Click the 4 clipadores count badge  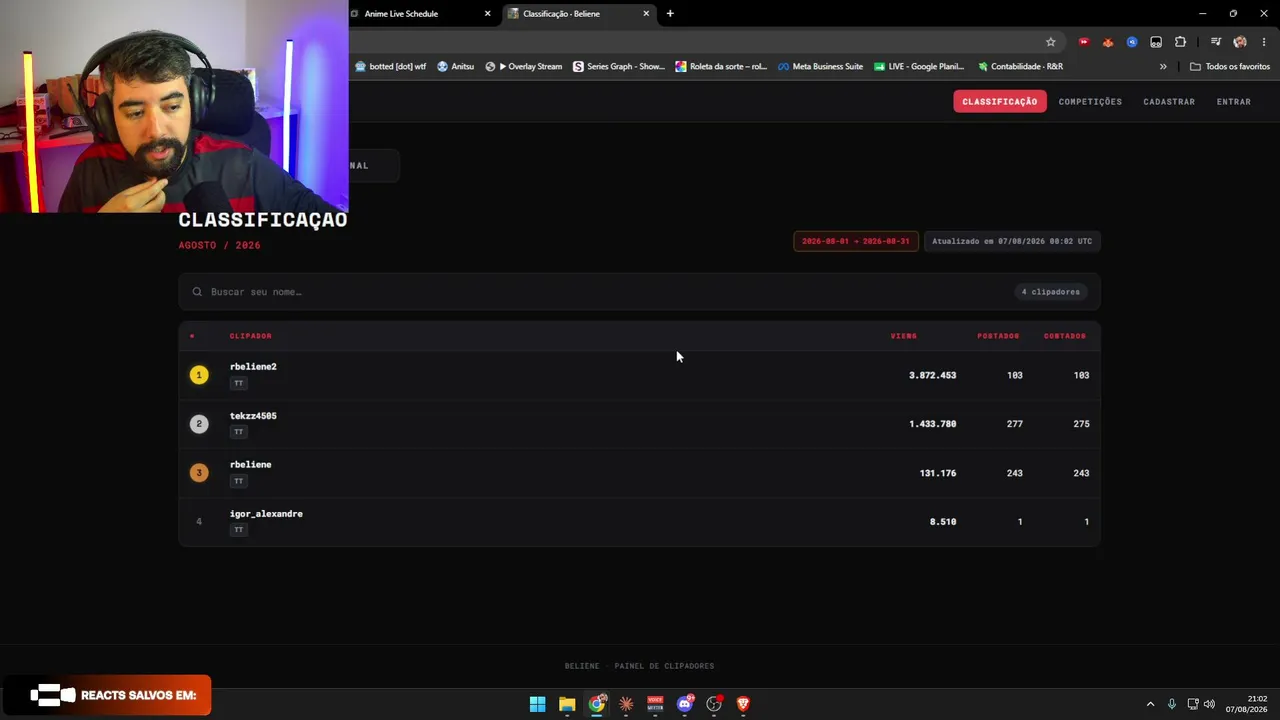point(1051,292)
